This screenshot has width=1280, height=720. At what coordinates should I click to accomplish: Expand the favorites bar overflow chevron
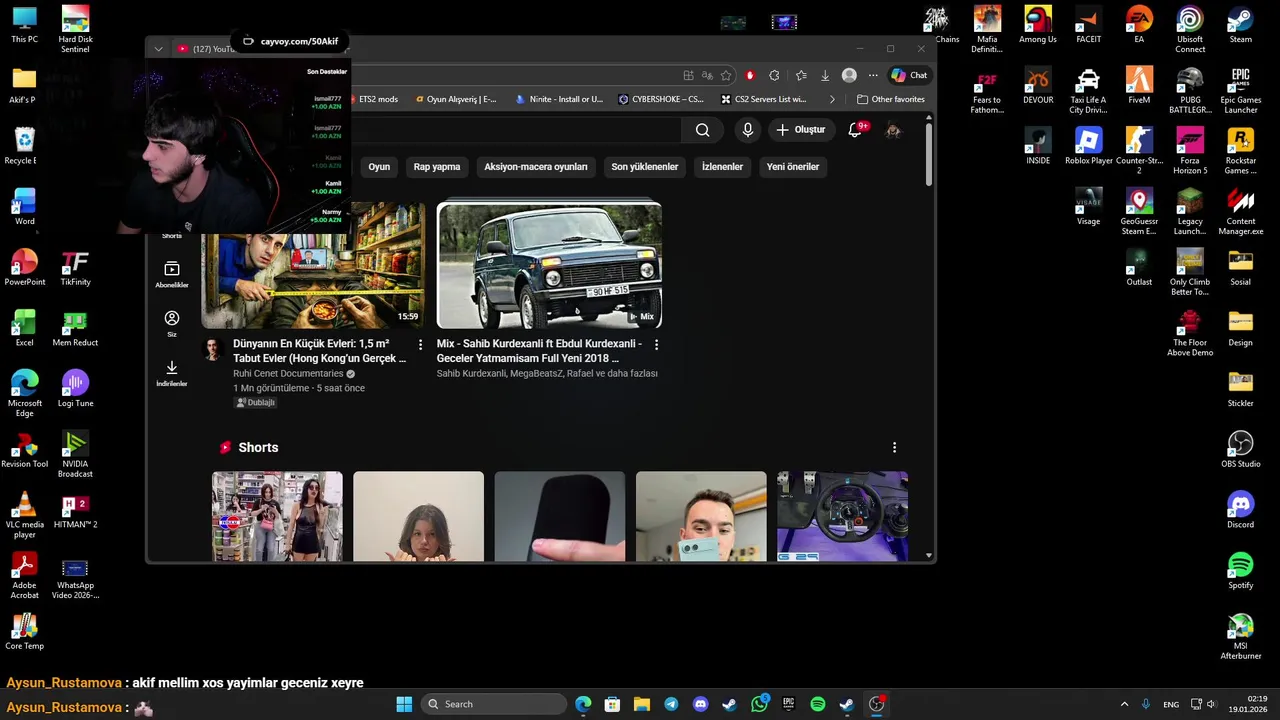pos(832,99)
